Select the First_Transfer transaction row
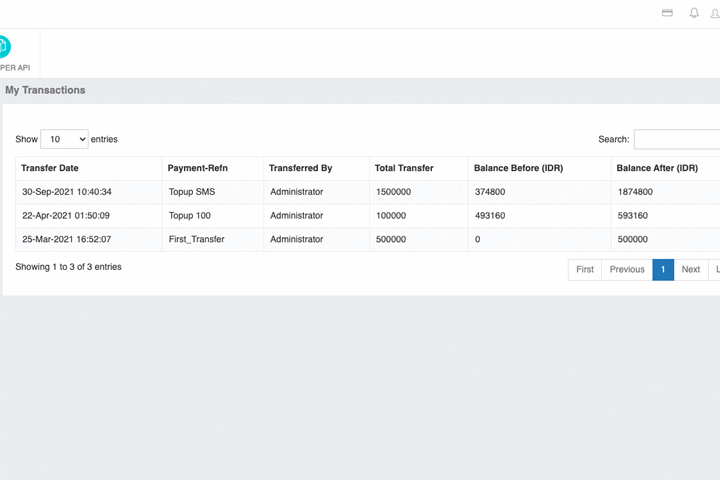Image resolution: width=720 pixels, height=480 pixels. click(x=368, y=239)
